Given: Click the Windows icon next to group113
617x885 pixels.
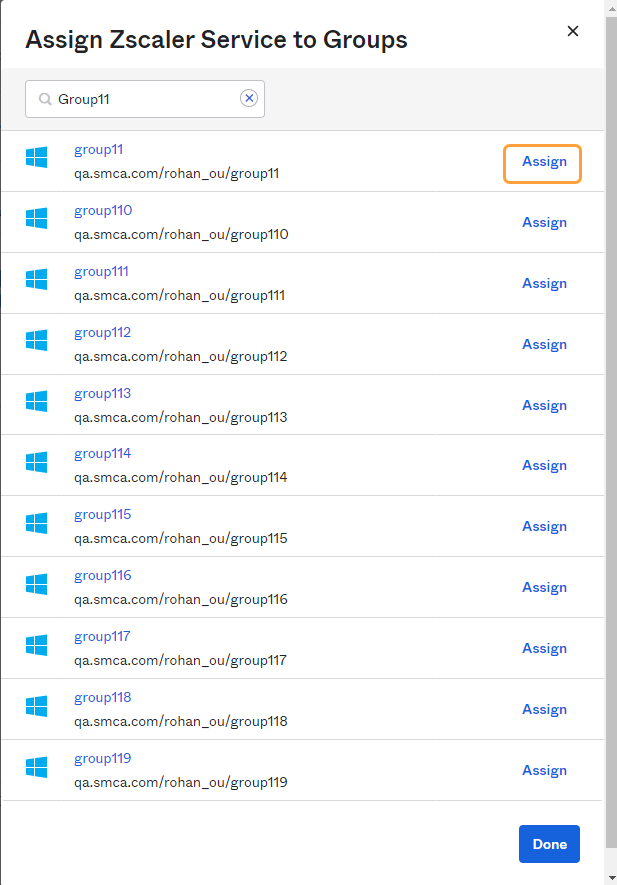Looking at the screenshot, I should tap(37, 401).
